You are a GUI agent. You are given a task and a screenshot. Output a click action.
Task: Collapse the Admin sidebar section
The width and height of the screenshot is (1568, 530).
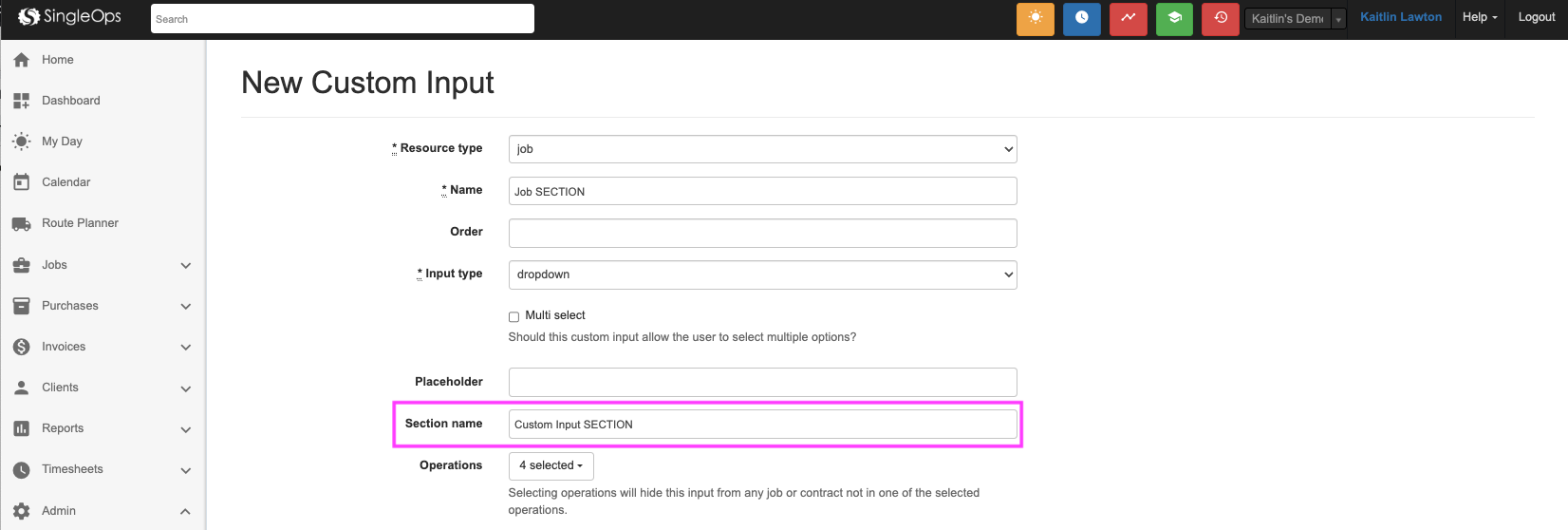click(x=185, y=511)
